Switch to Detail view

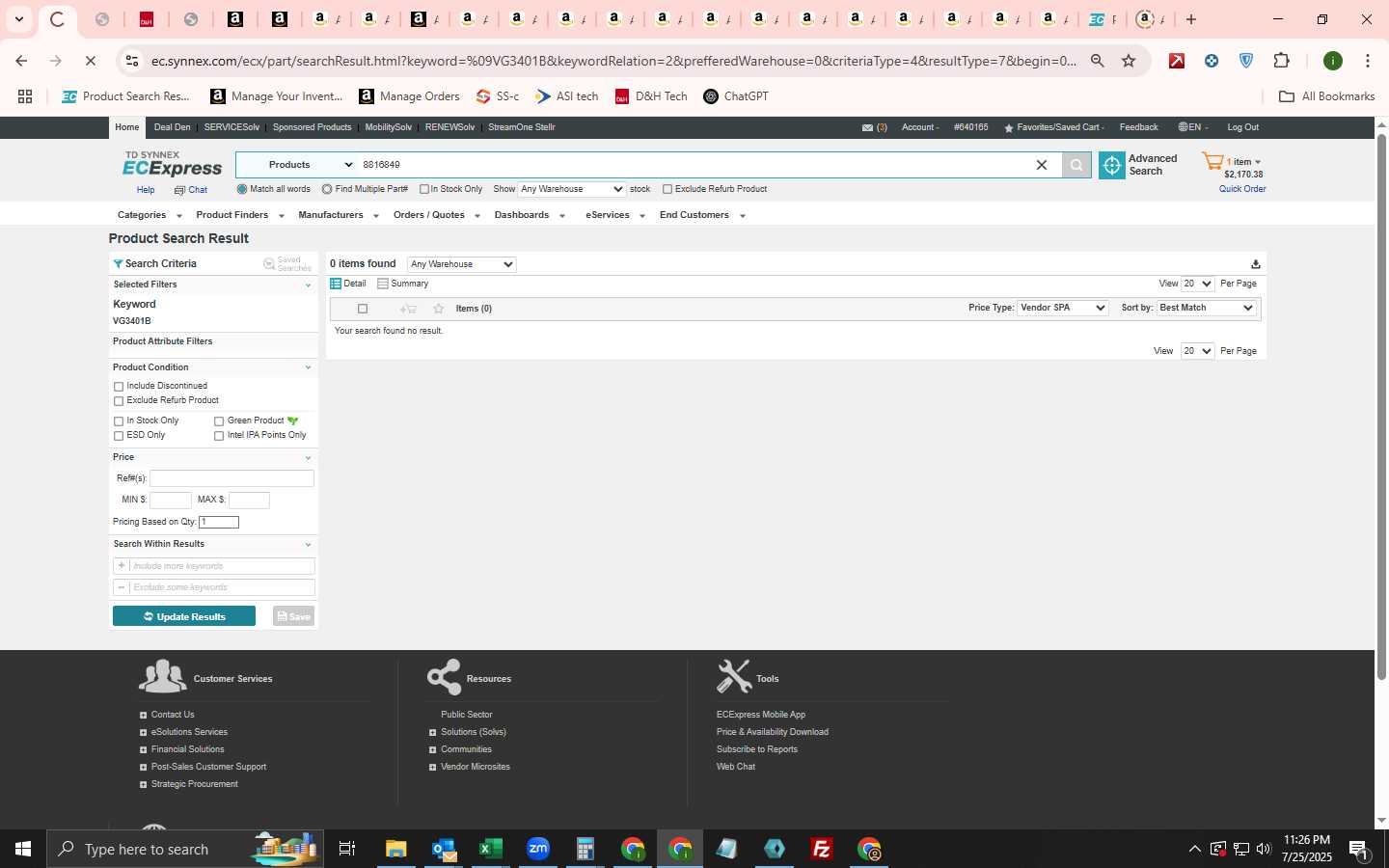click(348, 284)
